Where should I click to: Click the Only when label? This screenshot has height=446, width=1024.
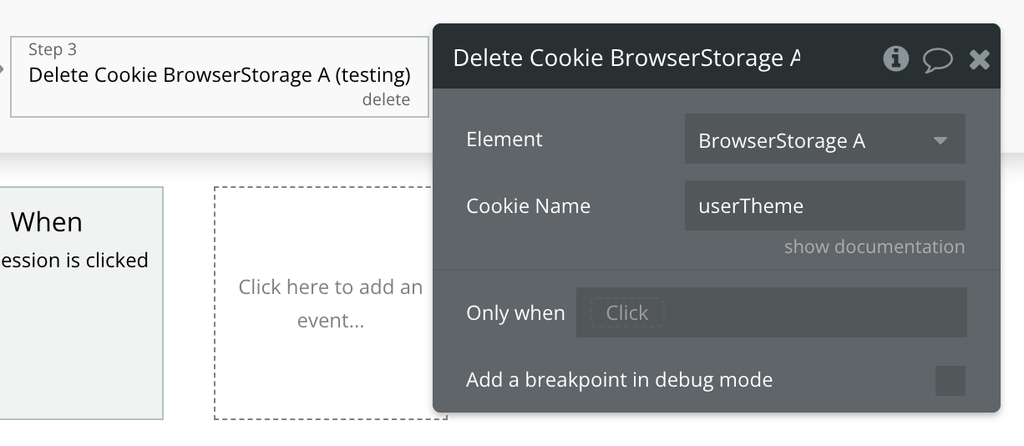(515, 313)
